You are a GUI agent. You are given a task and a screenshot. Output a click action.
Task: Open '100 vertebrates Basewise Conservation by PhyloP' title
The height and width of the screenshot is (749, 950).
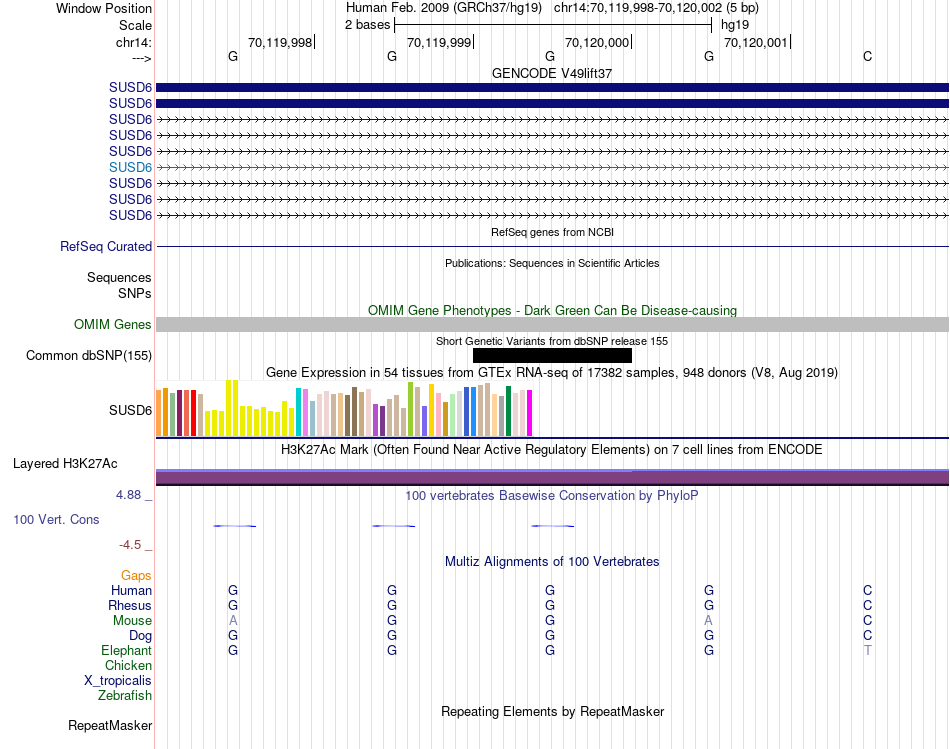tap(552, 496)
